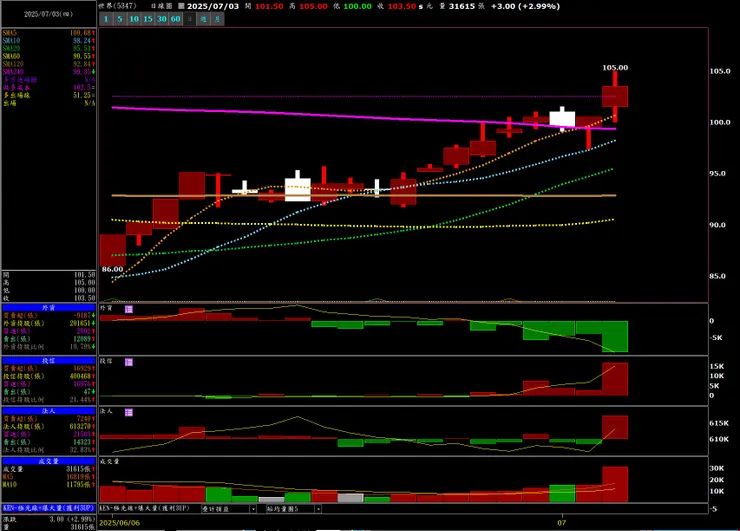The image size is (740, 531).
Task: Select the 1-minute timeframe button
Action: click(x=106, y=19)
